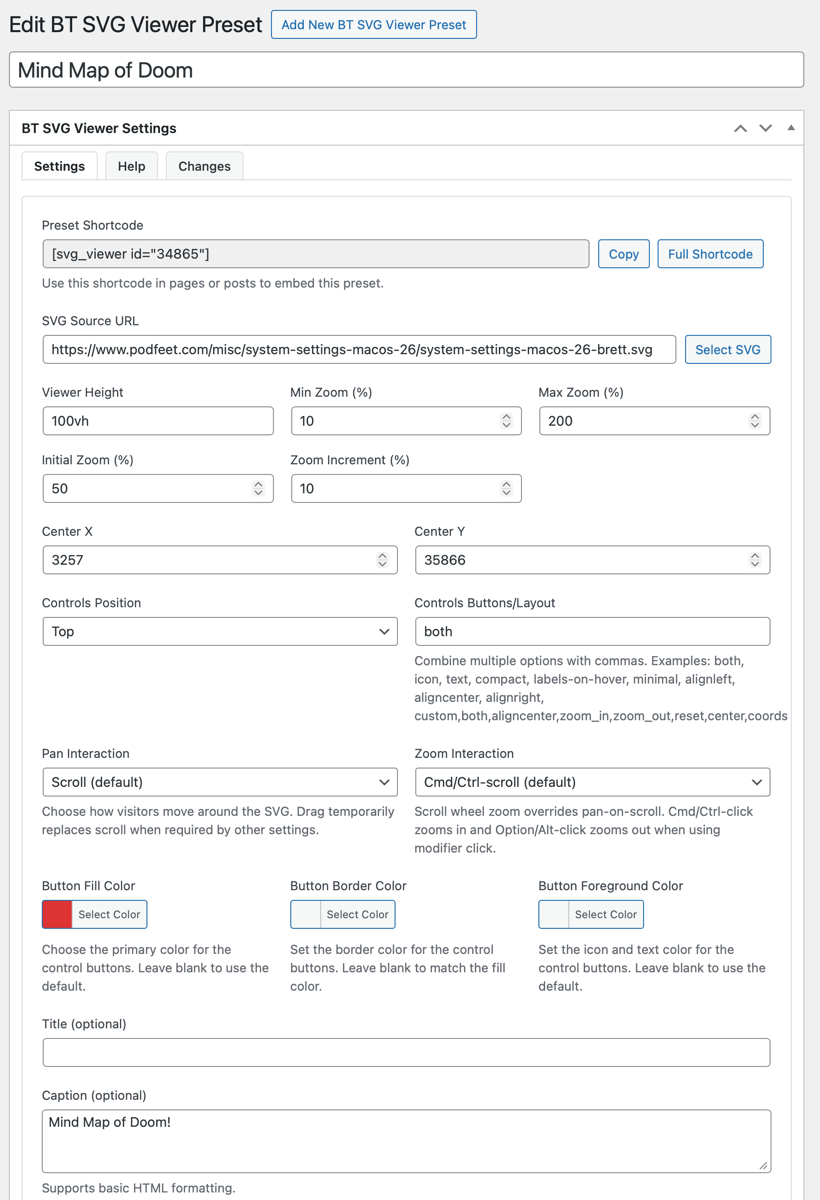Open the Pan Interaction dropdown
The height and width of the screenshot is (1200, 820).
click(x=220, y=782)
